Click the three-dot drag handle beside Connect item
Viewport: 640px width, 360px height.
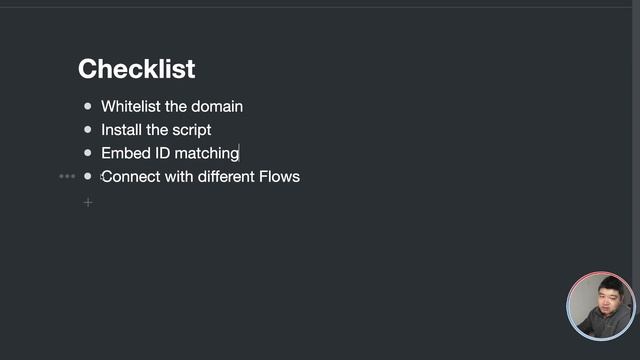(67, 176)
